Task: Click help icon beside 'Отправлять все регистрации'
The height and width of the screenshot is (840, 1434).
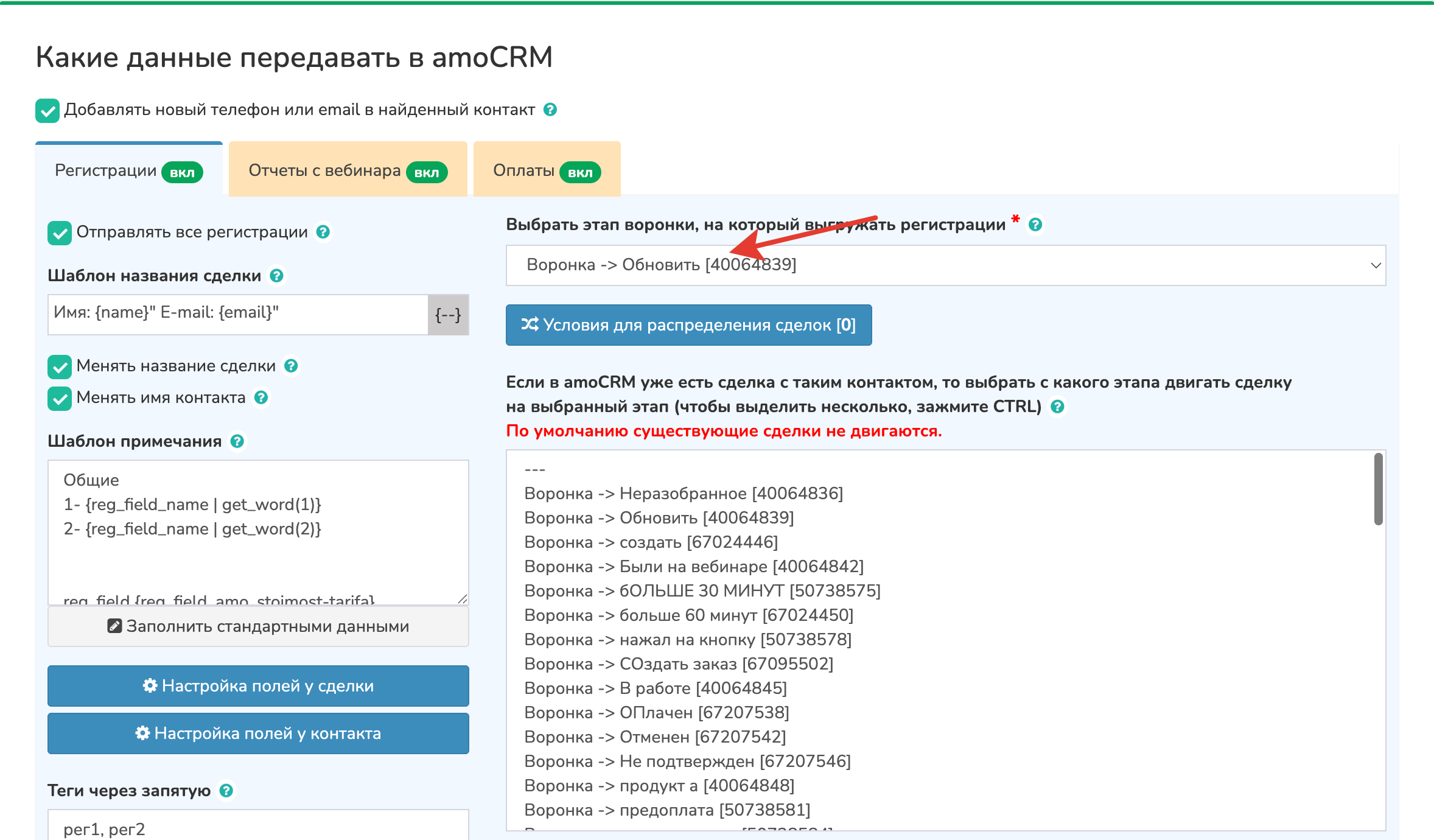Action: point(323,232)
